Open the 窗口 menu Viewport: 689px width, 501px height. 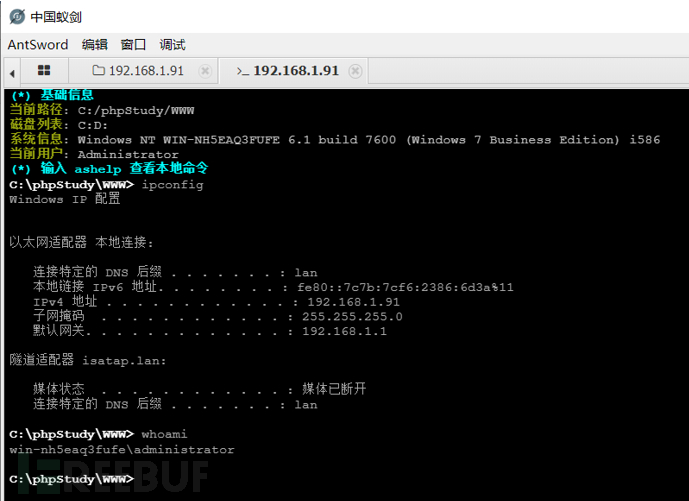point(133,44)
